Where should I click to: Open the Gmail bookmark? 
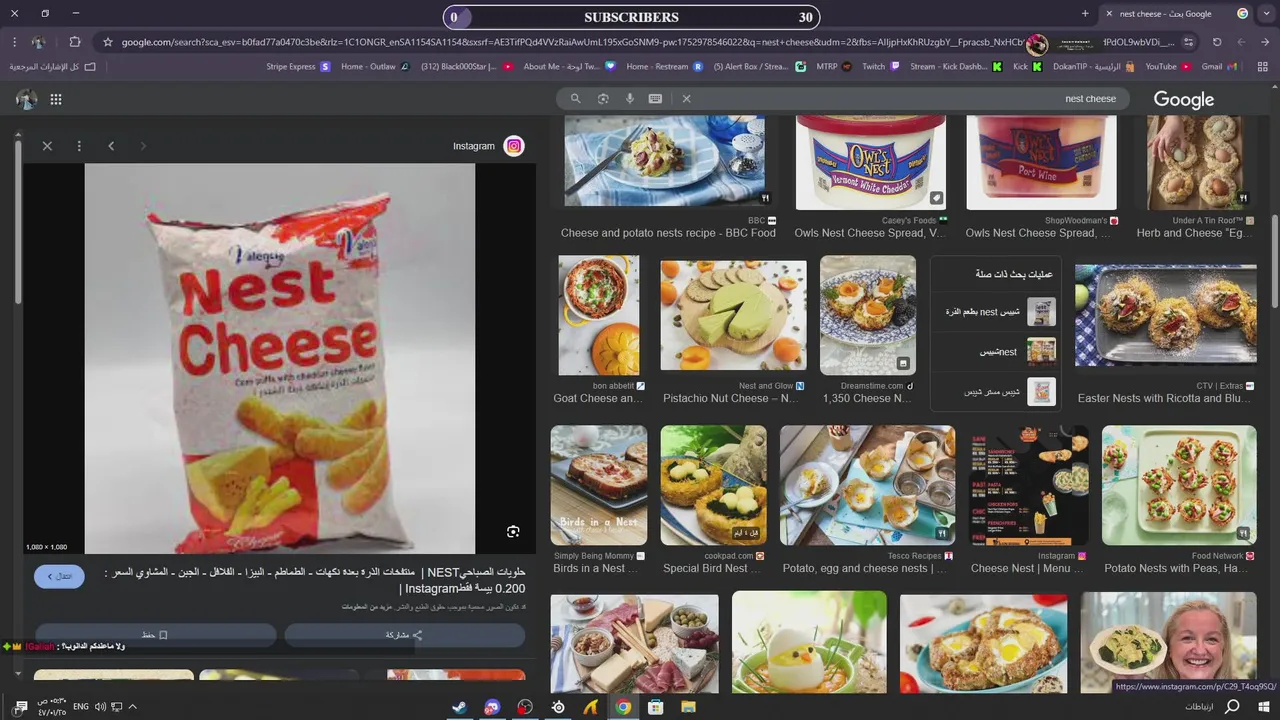pos(1219,67)
